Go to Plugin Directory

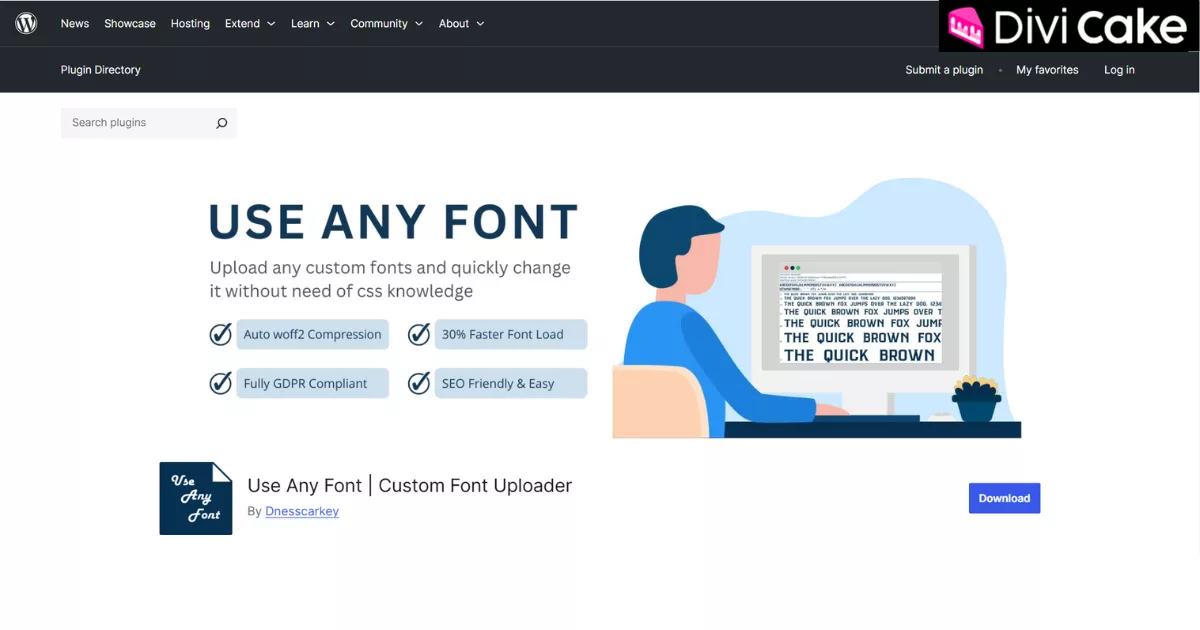click(x=101, y=70)
